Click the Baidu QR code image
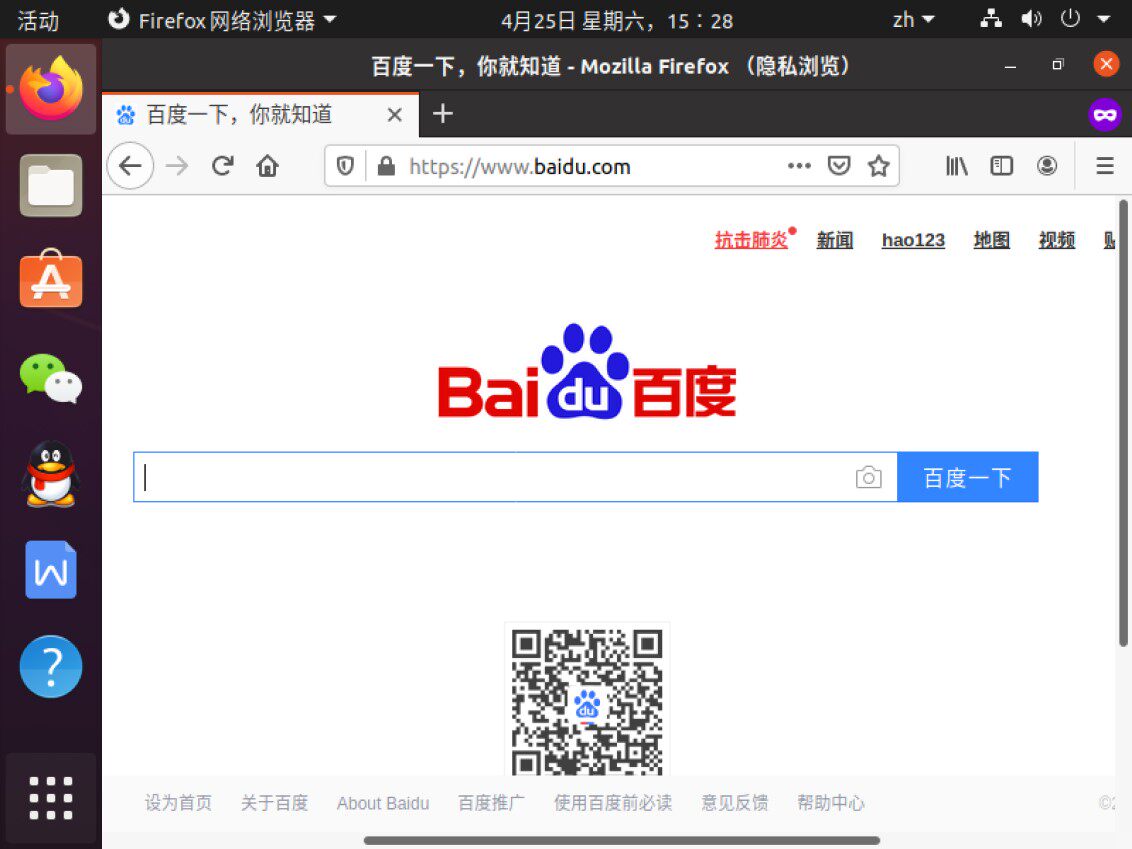Image resolution: width=1132 pixels, height=849 pixels. tap(587, 700)
